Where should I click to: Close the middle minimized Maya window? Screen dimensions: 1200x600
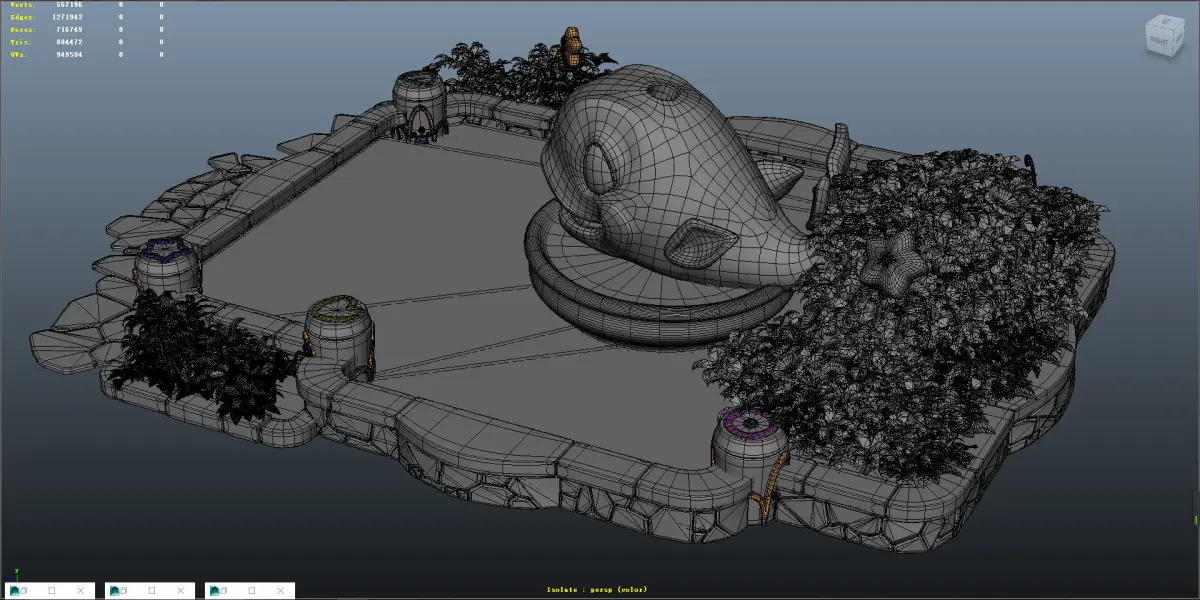[180, 590]
